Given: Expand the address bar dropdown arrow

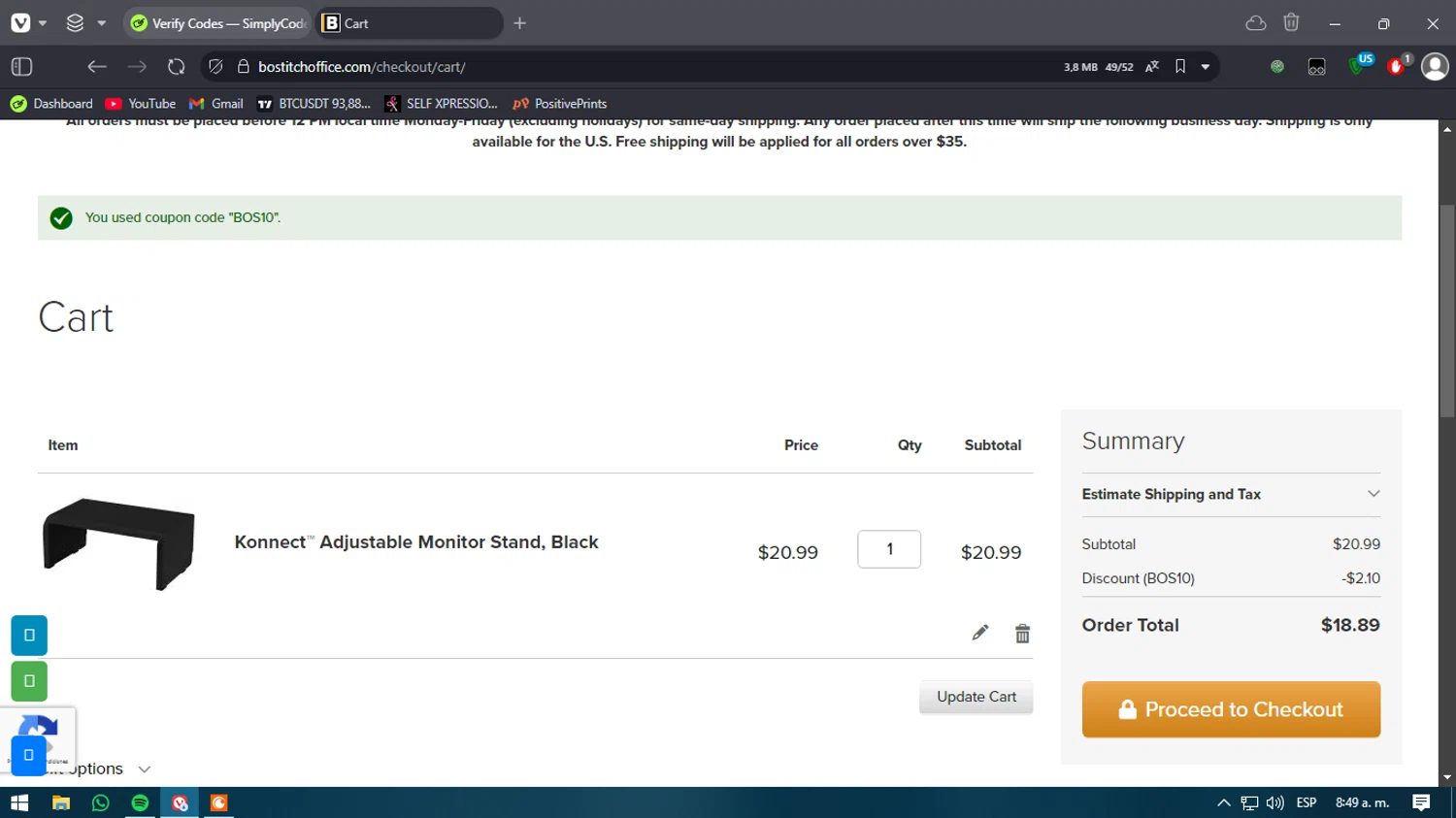Looking at the screenshot, I should [x=1206, y=67].
